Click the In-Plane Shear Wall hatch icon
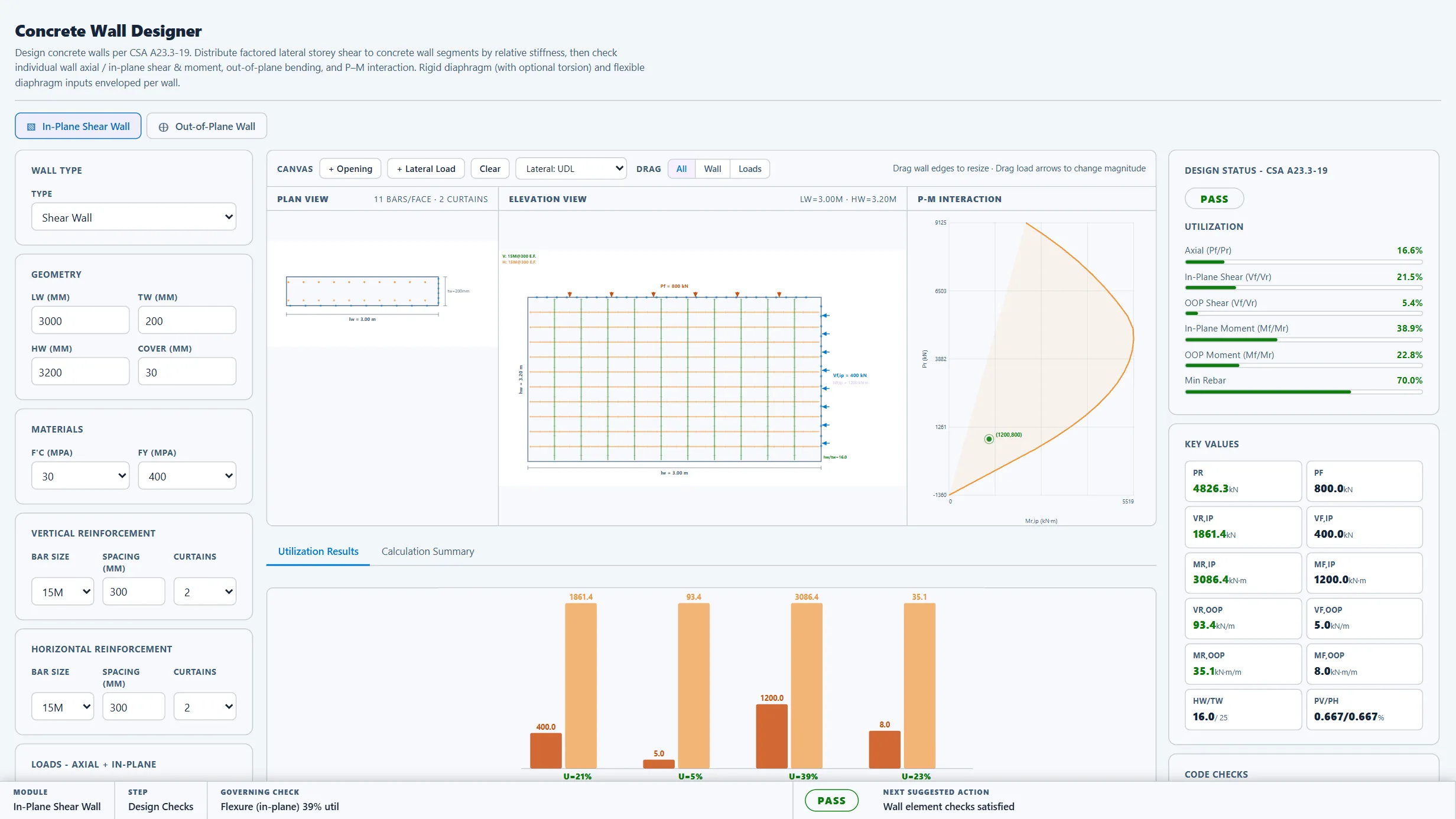The height and width of the screenshot is (819, 1456). pos(31,126)
